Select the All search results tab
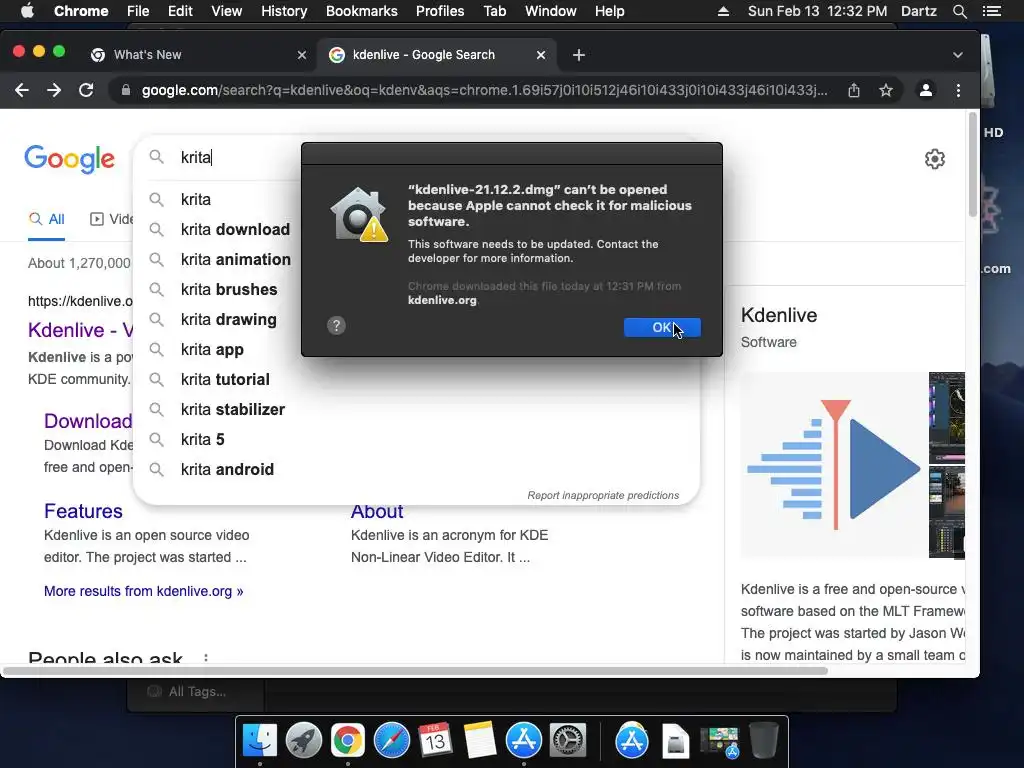The image size is (1024, 768). 46,219
